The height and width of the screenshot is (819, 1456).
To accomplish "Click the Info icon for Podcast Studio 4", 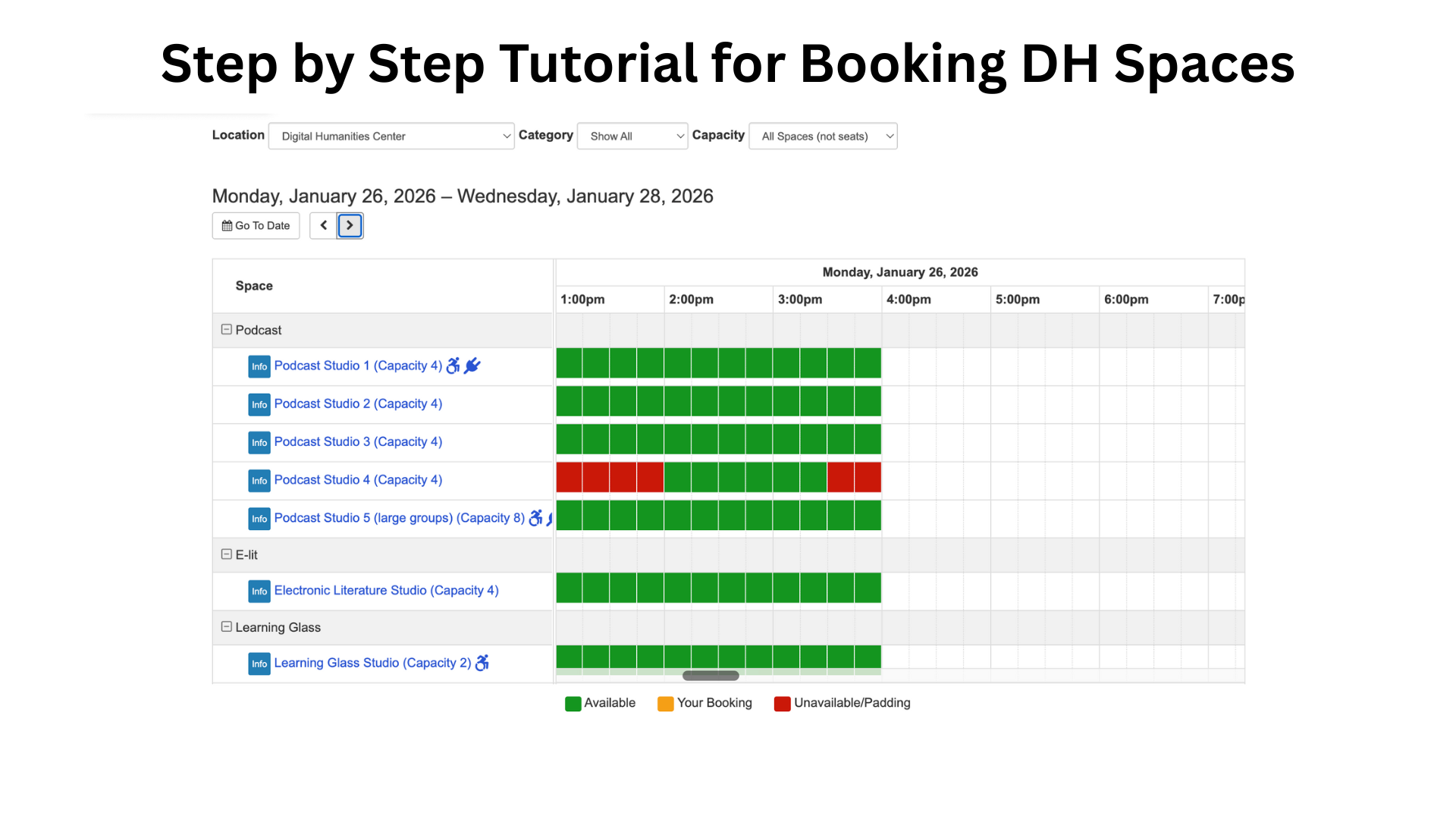I will 259,480.
